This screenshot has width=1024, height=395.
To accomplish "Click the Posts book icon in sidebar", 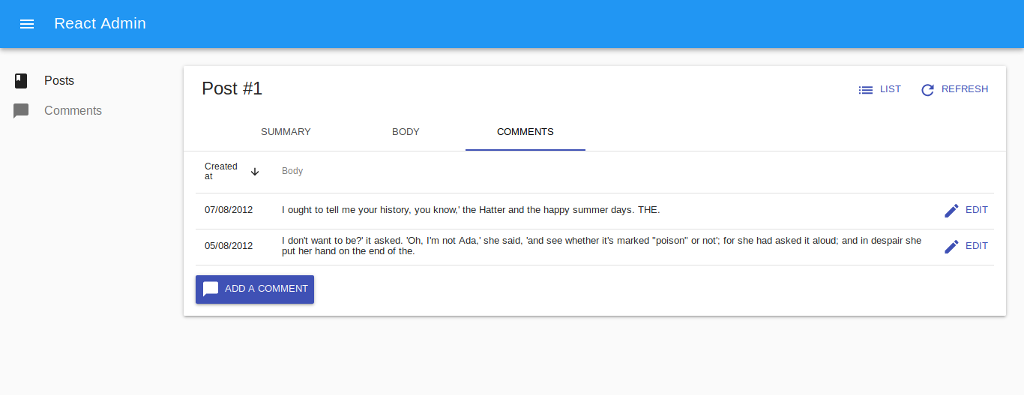I will click(x=21, y=81).
